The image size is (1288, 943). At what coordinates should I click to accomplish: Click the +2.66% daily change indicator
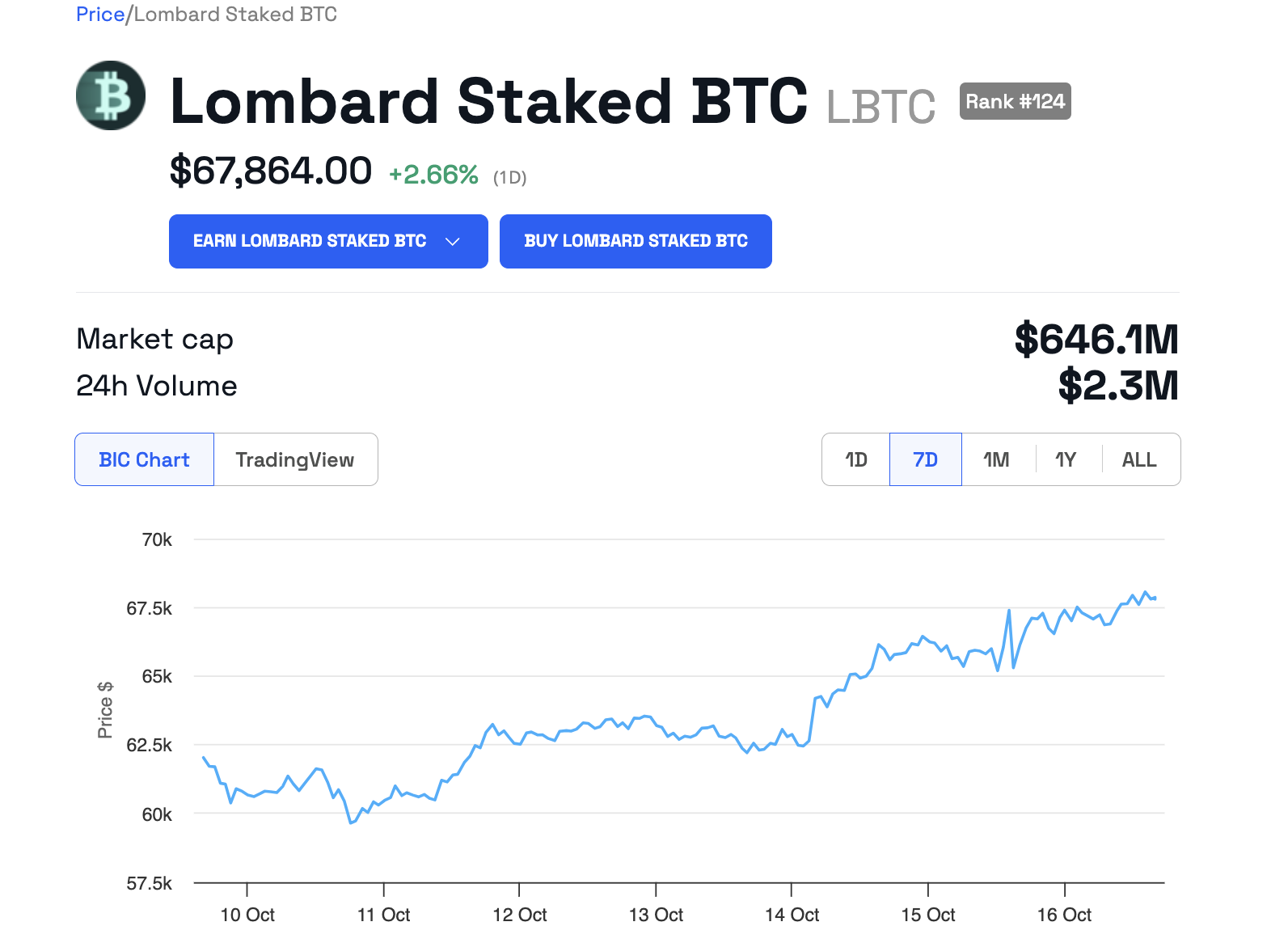click(x=433, y=175)
